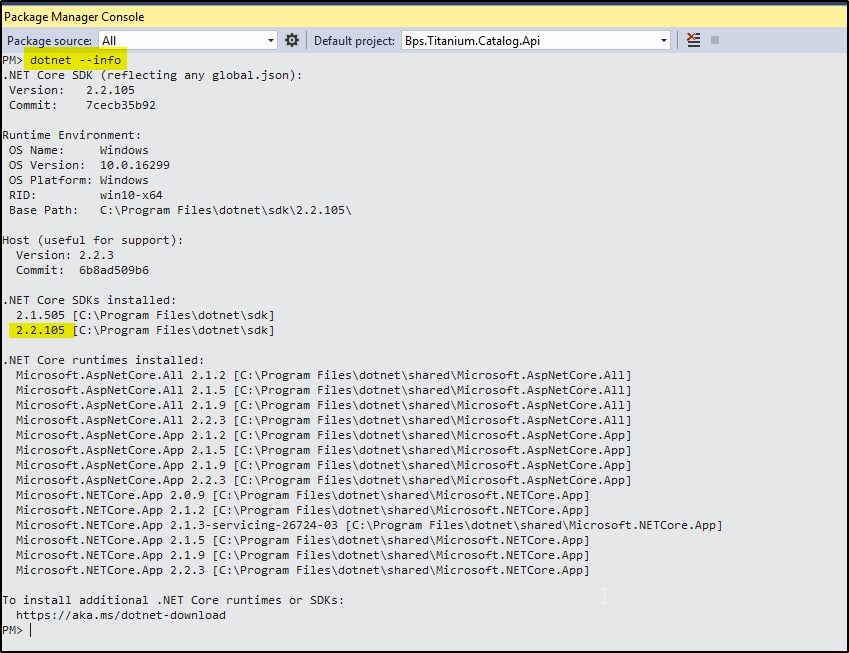This screenshot has width=849, height=653.
Task: Select the OS Version value 10.0.16299
Action: coord(136,164)
